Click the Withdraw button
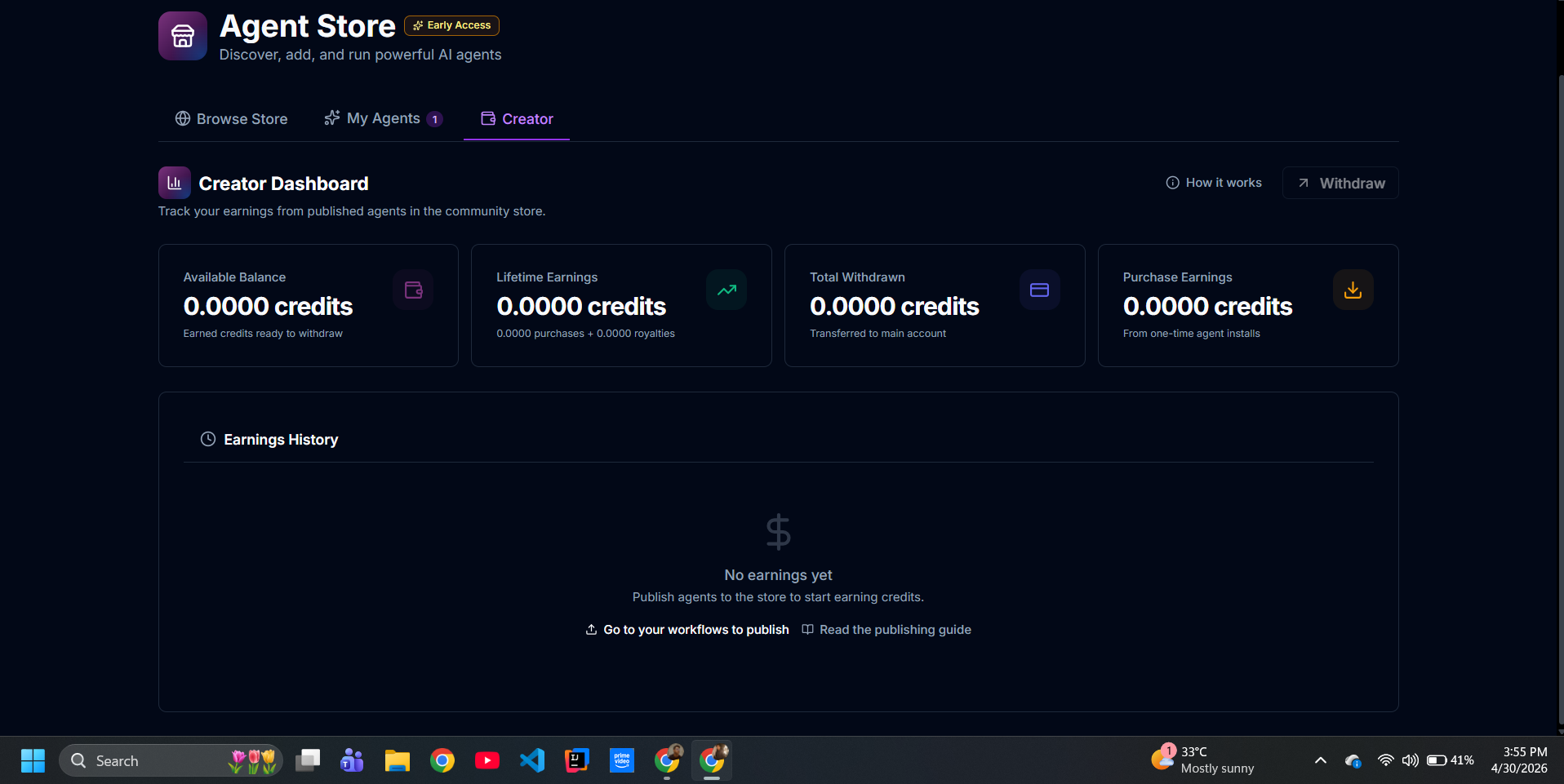Viewport: 1564px width, 784px height. [1340, 183]
